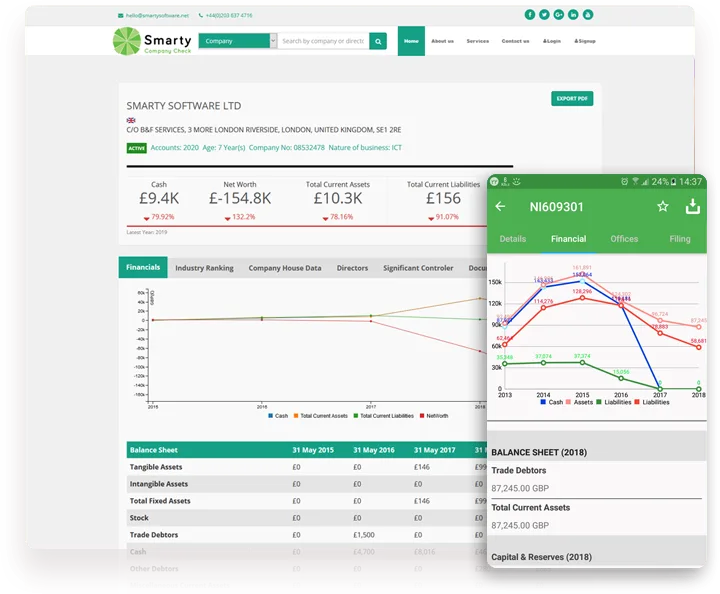
Task: Toggle the Cash legend swatch on web chart
Action: [x=270, y=416]
